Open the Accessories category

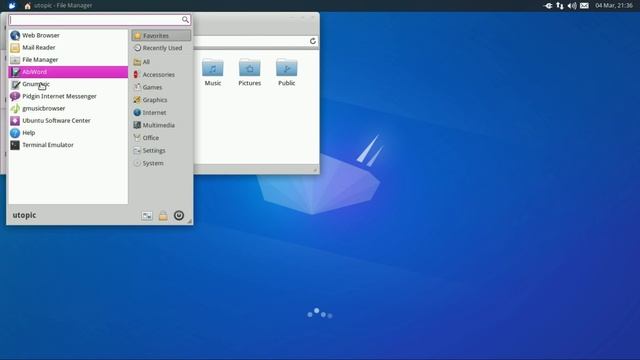(x=161, y=75)
